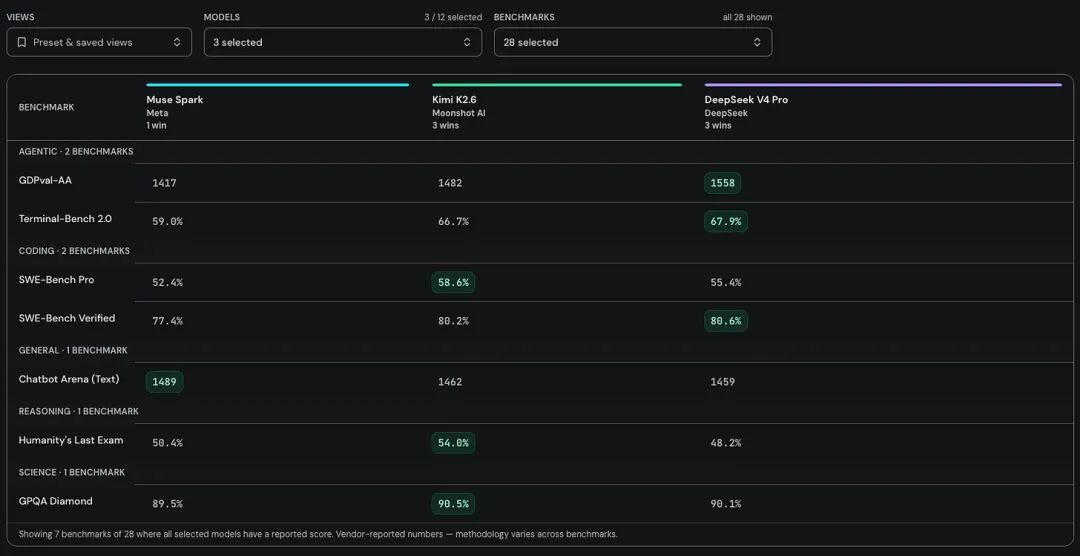Click the CODING · 2 BENCHMARKS section header
The image size is (1080, 556).
[x=74, y=251]
